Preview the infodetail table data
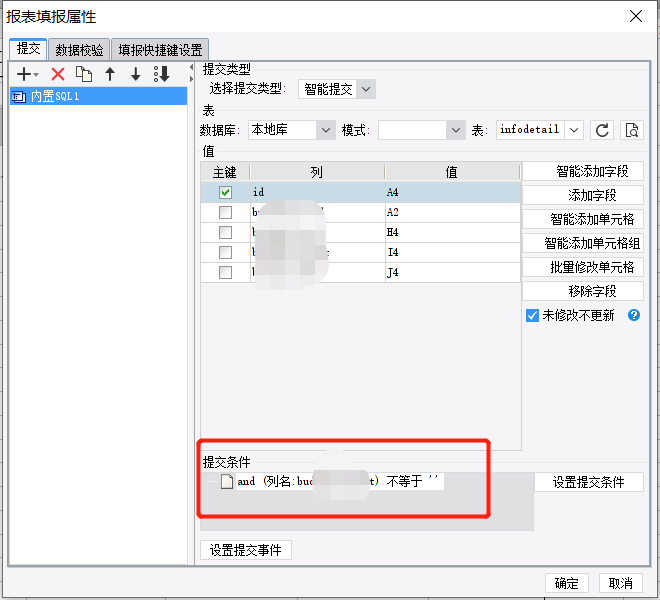660x600 pixels. click(x=632, y=130)
